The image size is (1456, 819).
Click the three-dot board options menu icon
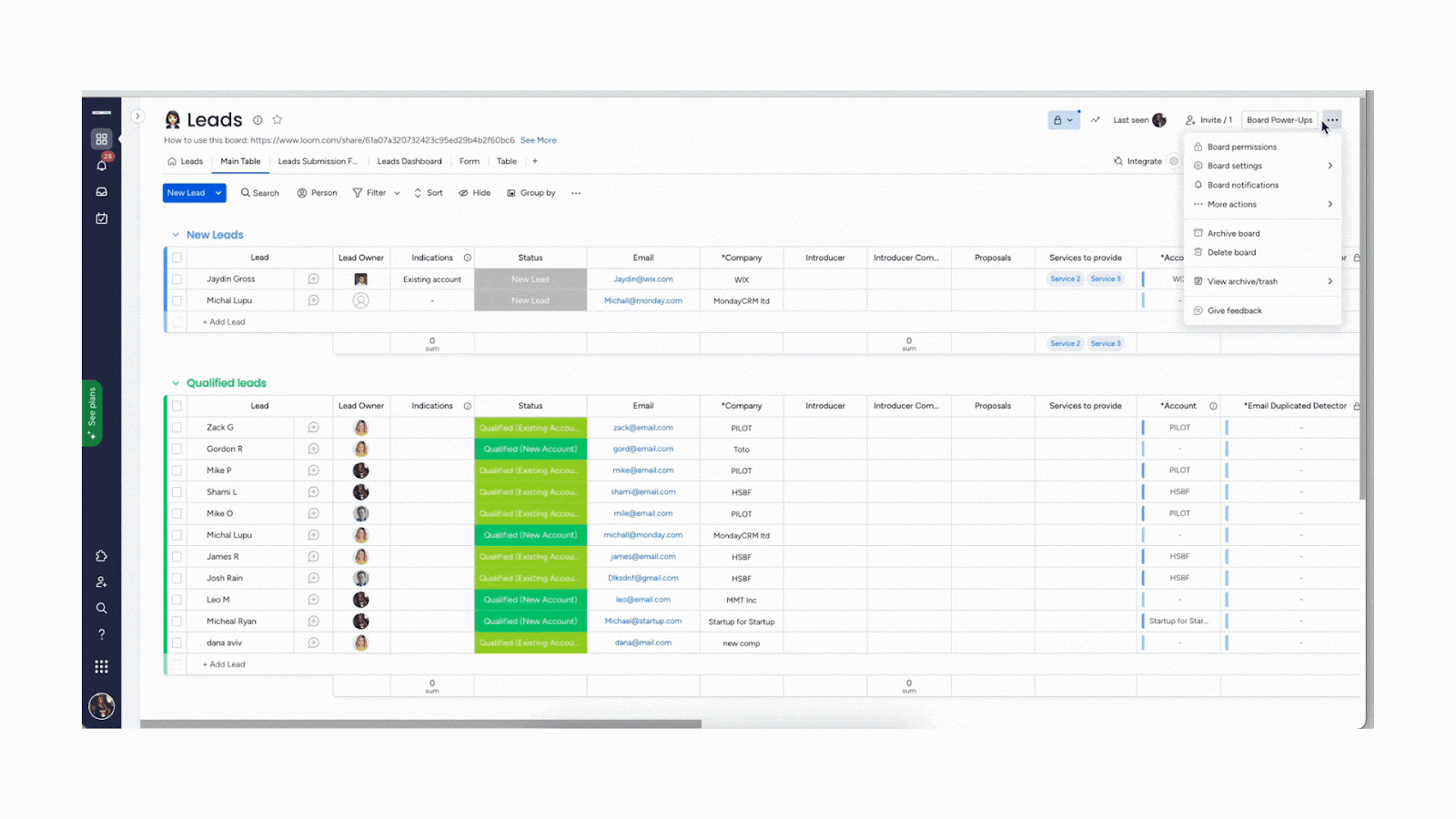[x=1332, y=120]
